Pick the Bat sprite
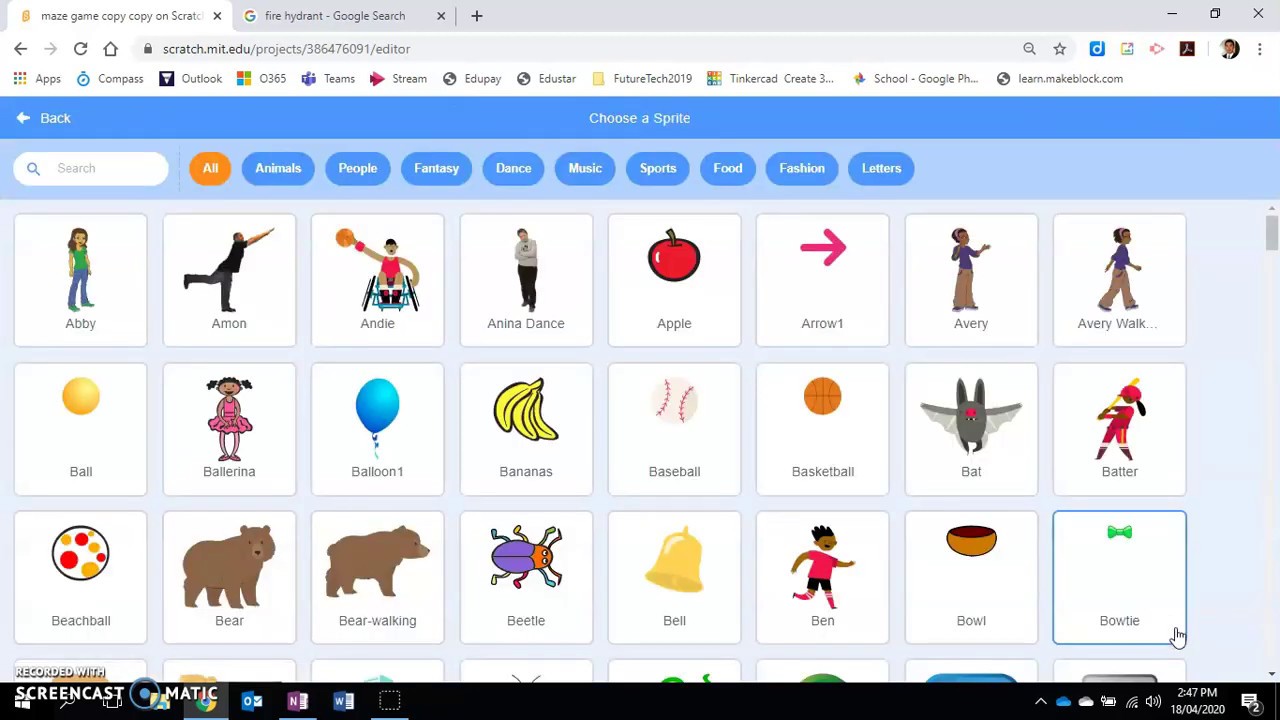Screen dimensions: 1280x720 [x=971, y=429]
